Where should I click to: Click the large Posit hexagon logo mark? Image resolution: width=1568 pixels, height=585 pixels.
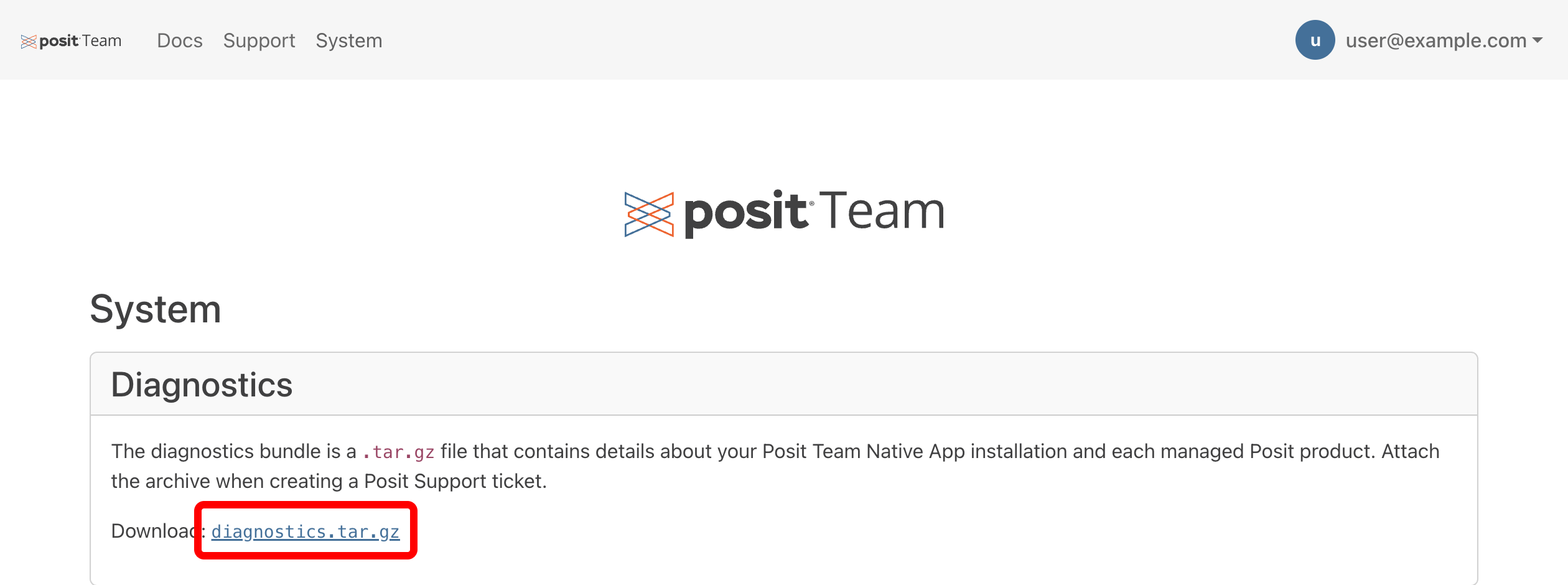tap(649, 215)
